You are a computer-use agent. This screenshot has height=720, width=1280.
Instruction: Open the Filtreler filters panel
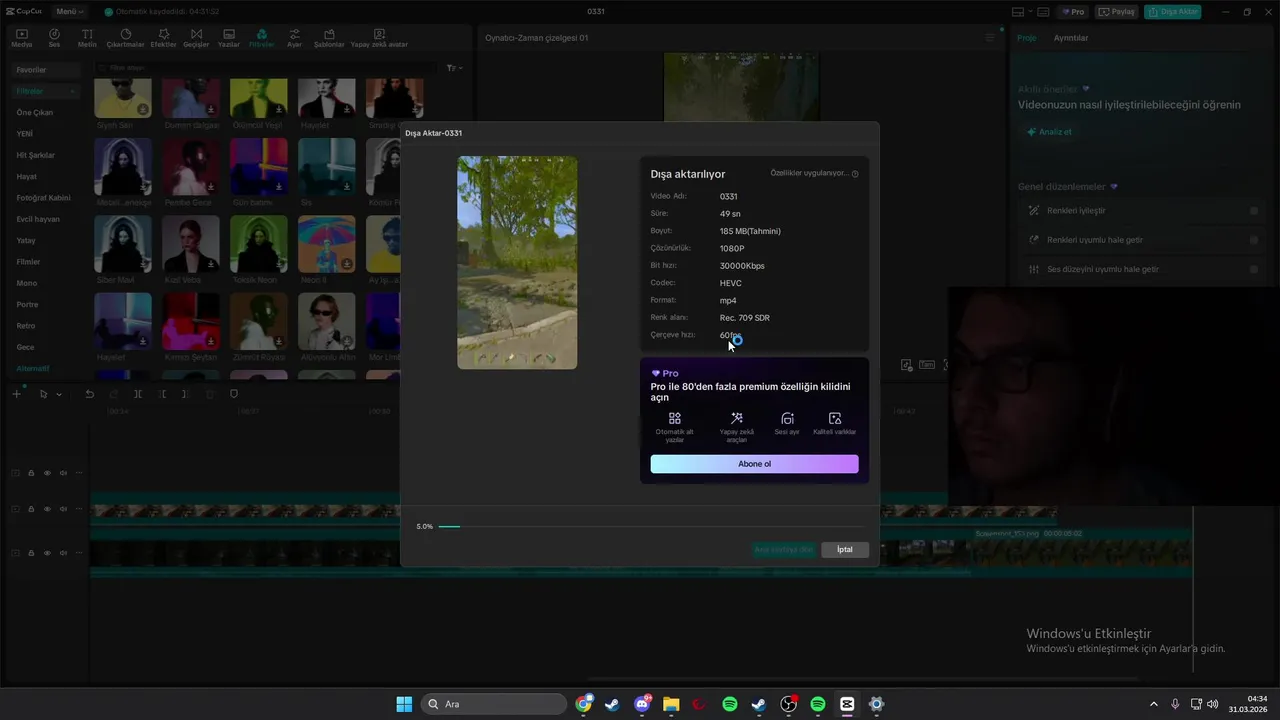pyautogui.click(x=261, y=38)
